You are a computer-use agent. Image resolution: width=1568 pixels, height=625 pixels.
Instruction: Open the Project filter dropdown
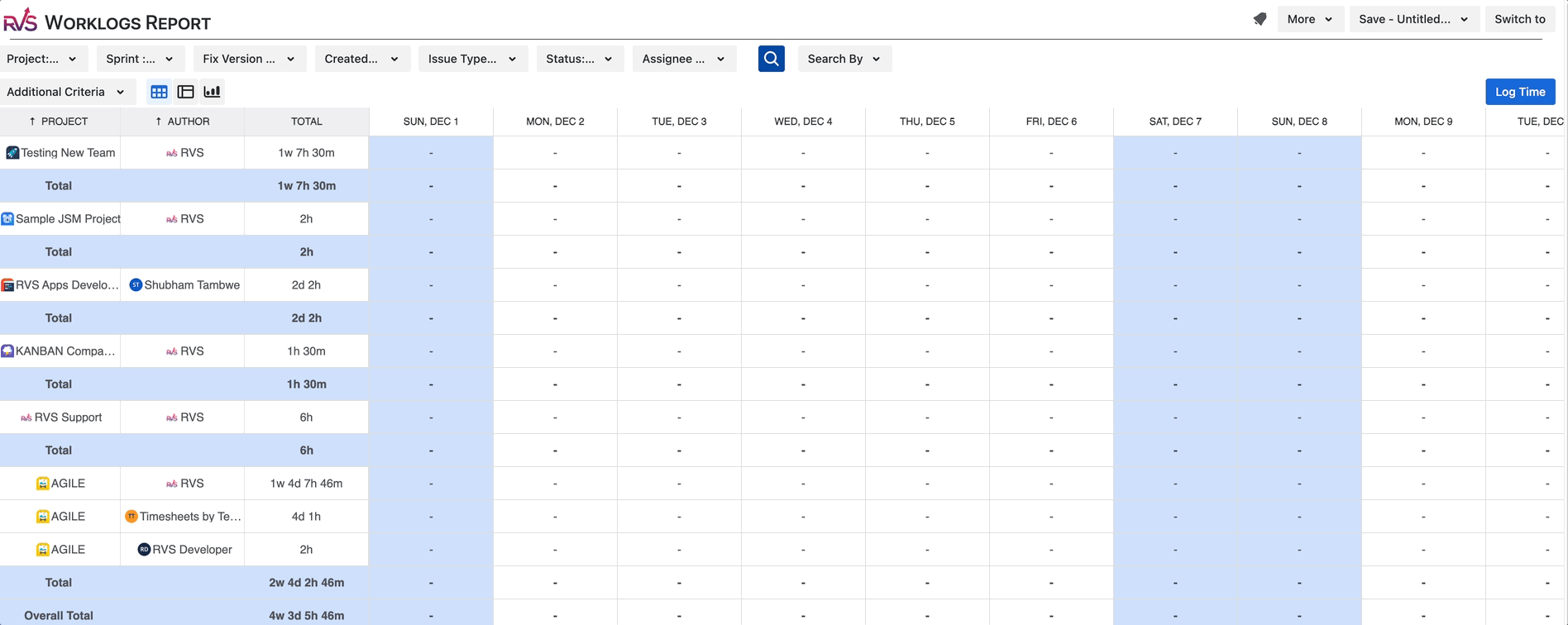click(x=42, y=59)
